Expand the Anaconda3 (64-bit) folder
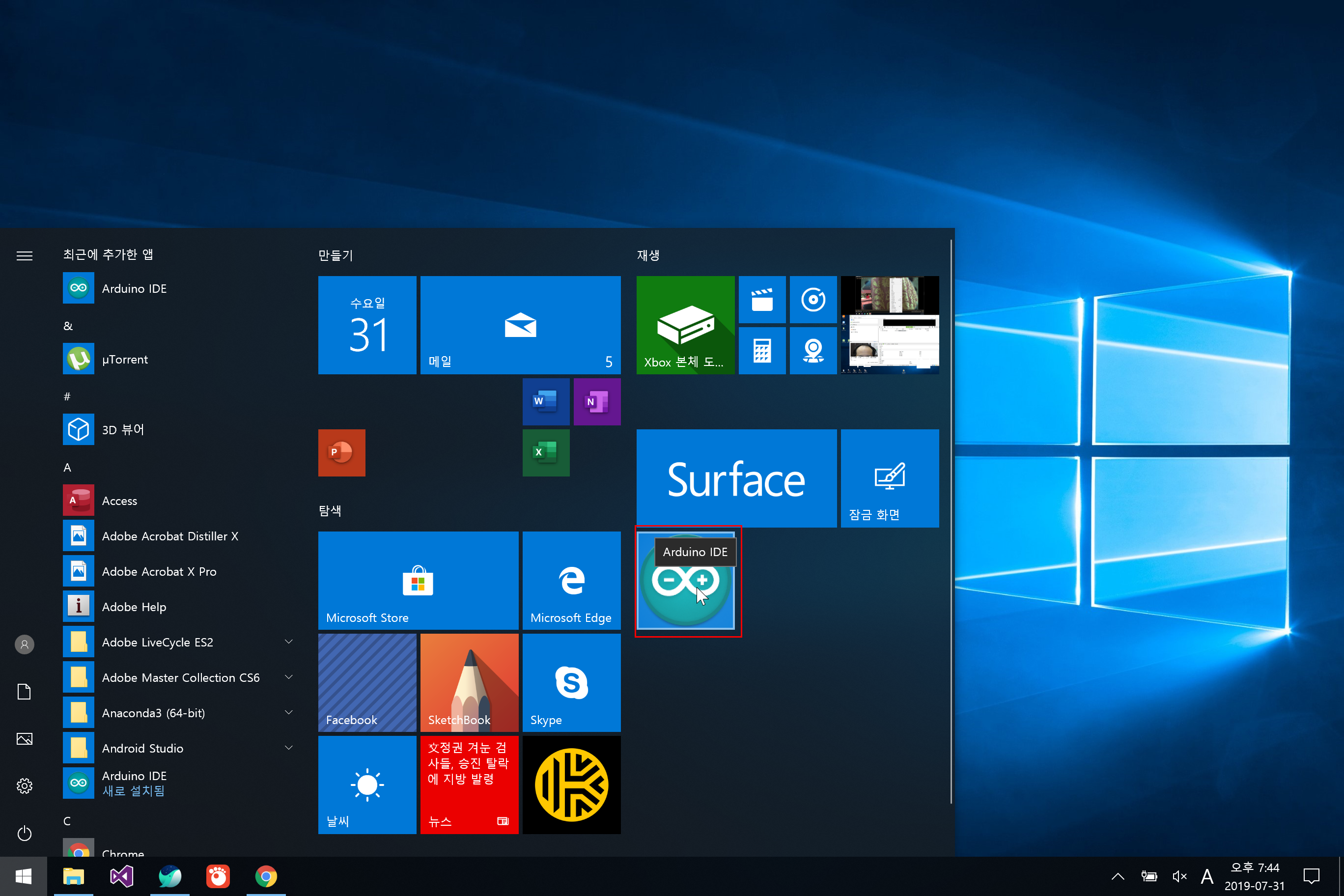1344x896 pixels. click(288, 713)
